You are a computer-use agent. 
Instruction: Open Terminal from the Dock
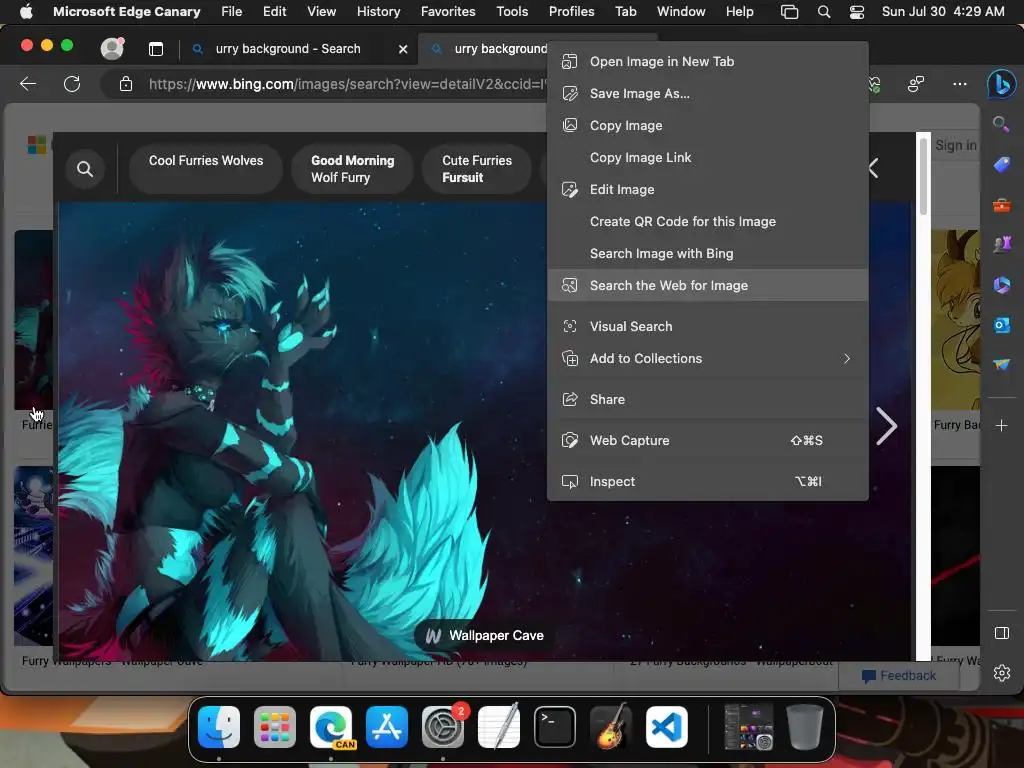pyautogui.click(x=554, y=727)
